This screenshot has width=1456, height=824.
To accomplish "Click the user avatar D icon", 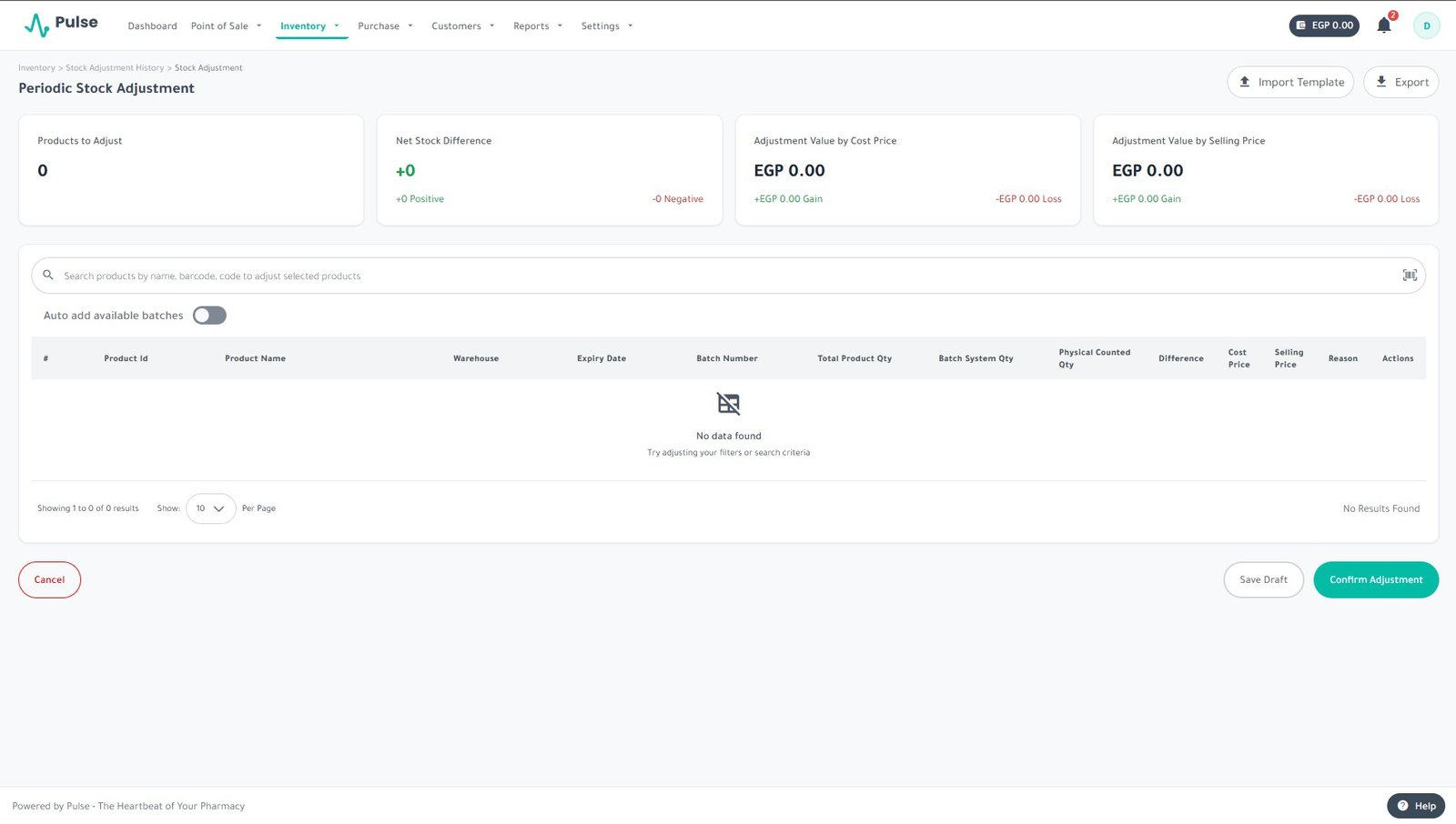I will [x=1426, y=25].
